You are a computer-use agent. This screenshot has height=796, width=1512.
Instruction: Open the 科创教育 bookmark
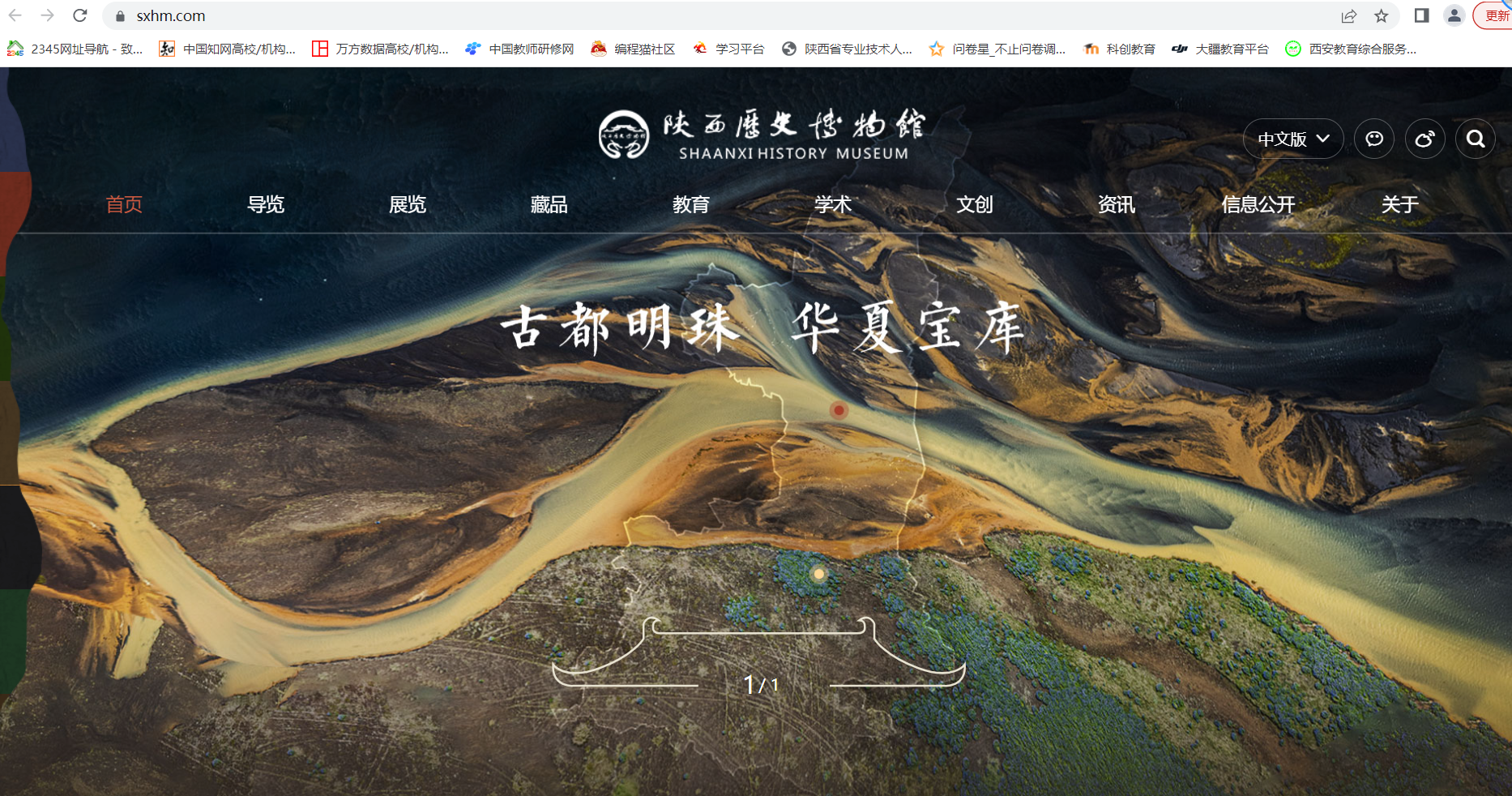click(x=1130, y=48)
